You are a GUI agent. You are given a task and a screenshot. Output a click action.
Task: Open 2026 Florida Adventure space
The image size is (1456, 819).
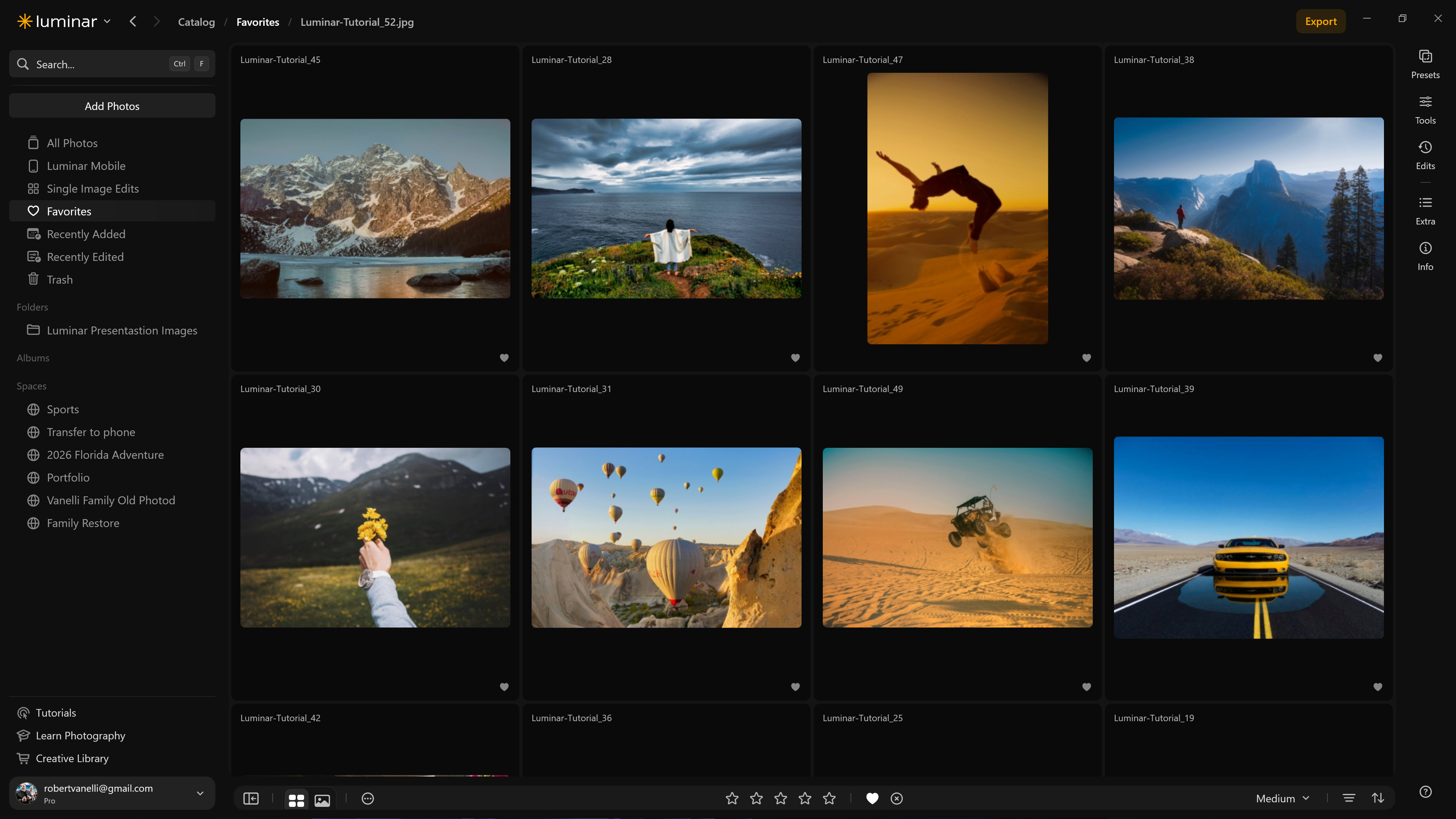pyautogui.click(x=112, y=455)
